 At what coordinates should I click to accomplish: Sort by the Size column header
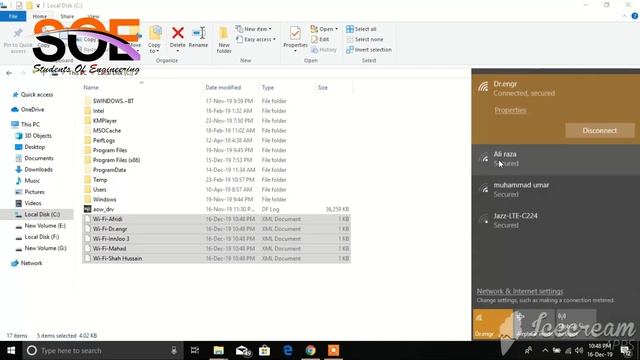pos(322,87)
